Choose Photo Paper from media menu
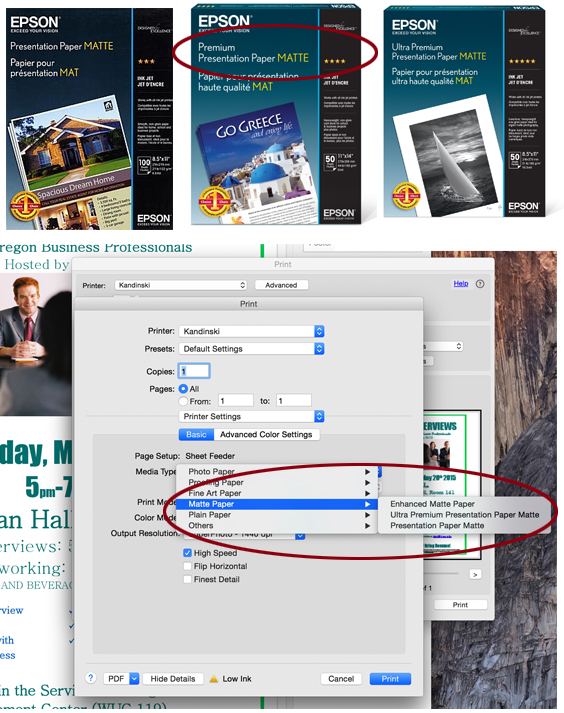564x713 pixels. 277,472
